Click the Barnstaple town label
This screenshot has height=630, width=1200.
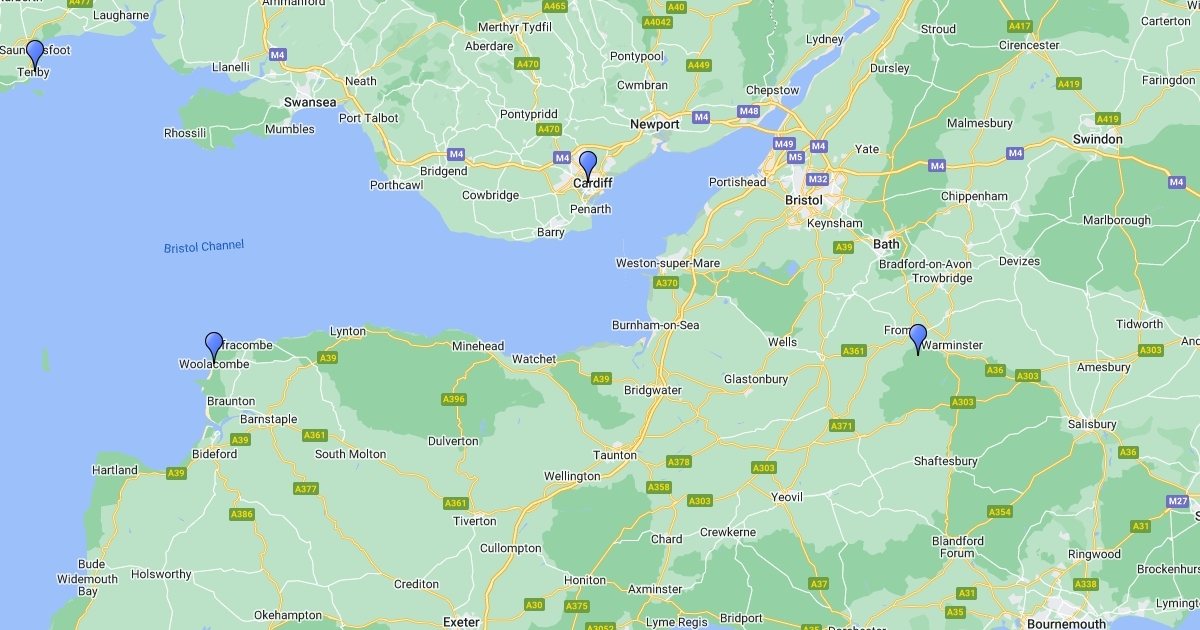click(x=269, y=419)
